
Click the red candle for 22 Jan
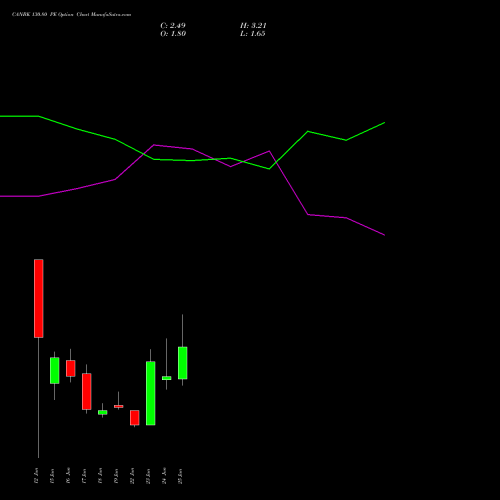pos(135,418)
